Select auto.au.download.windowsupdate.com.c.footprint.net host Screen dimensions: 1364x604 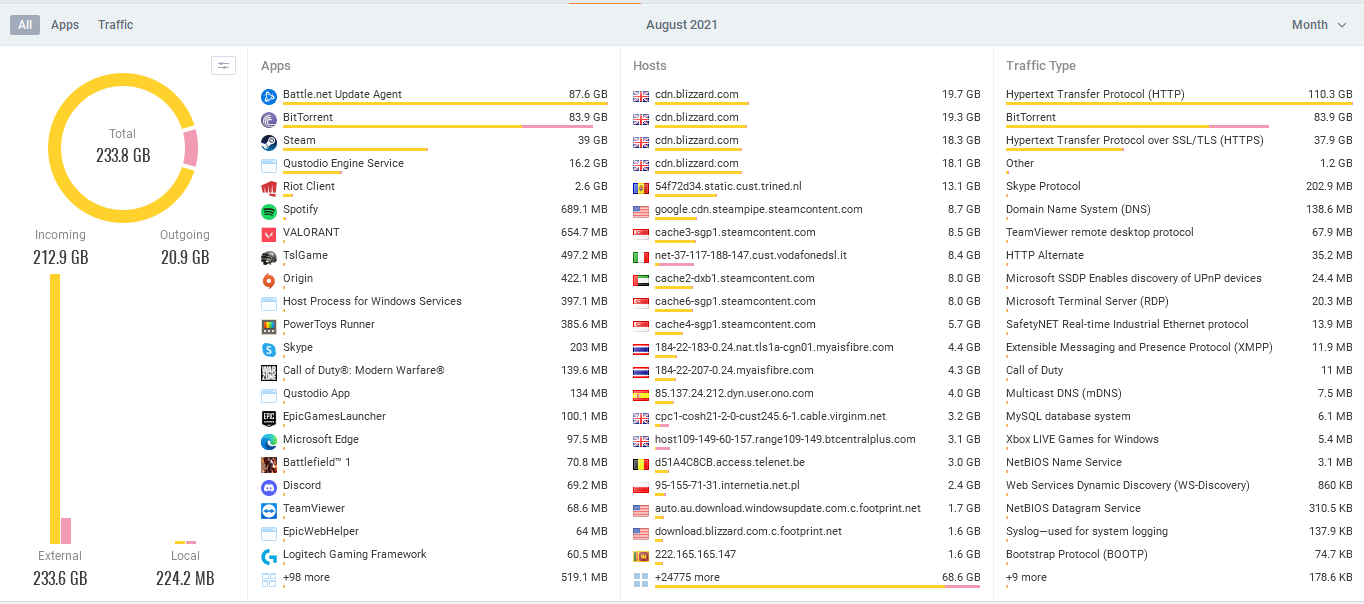pyautogui.click(x=806, y=509)
